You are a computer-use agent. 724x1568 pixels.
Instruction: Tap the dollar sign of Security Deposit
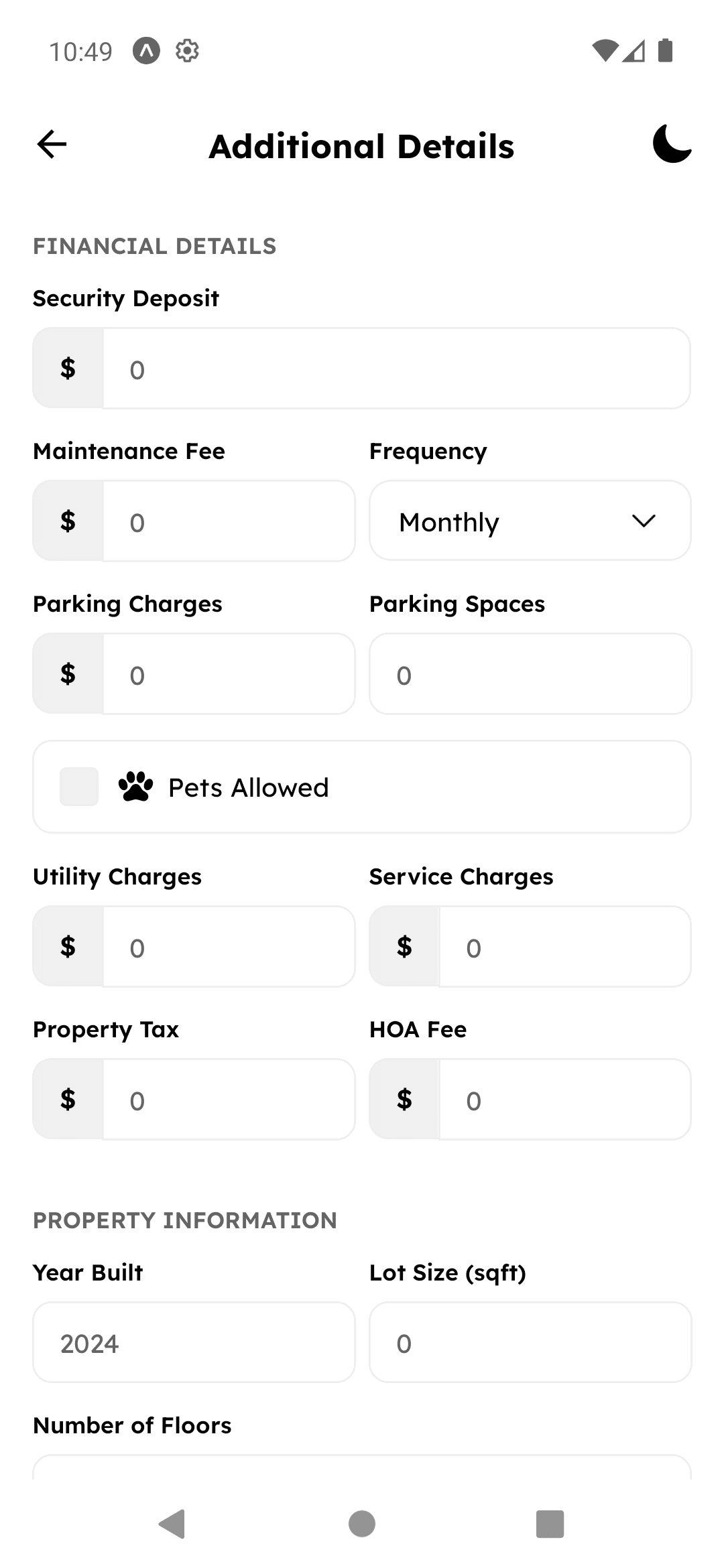(x=68, y=369)
